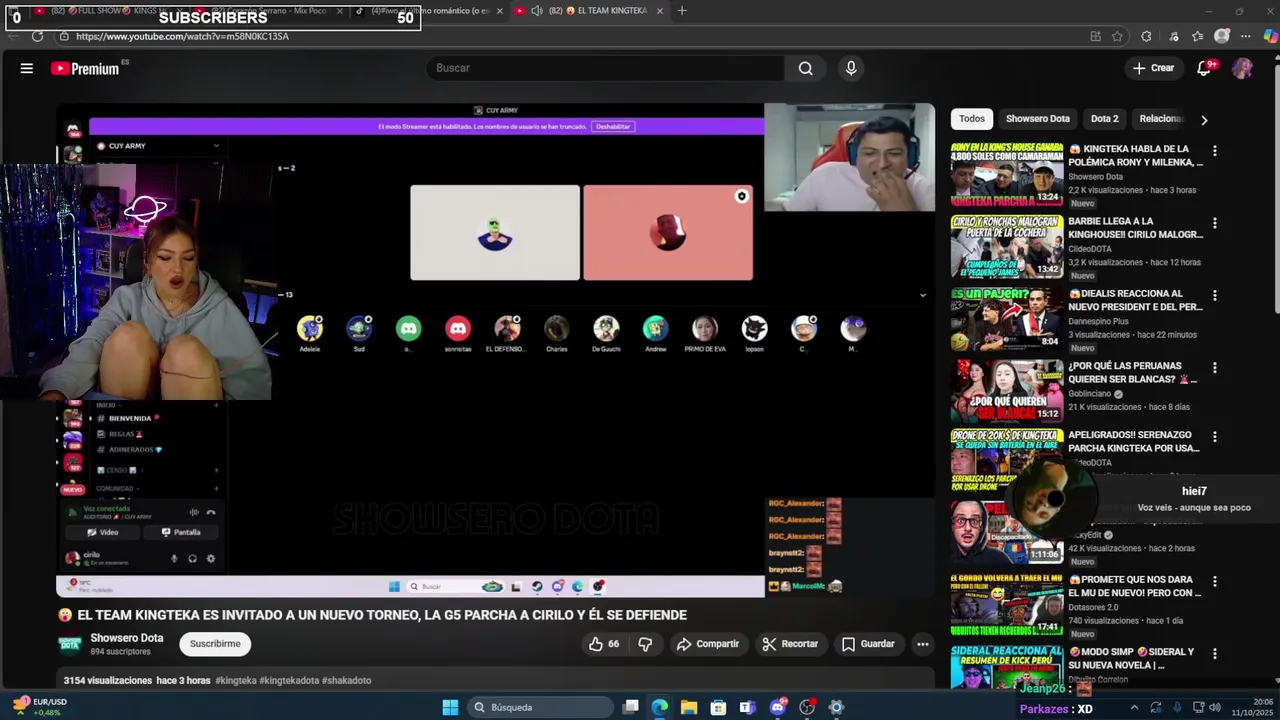Screen dimensions: 1280x720
Task: Select the Showsero Dota filter chip
Action: click(x=1037, y=119)
